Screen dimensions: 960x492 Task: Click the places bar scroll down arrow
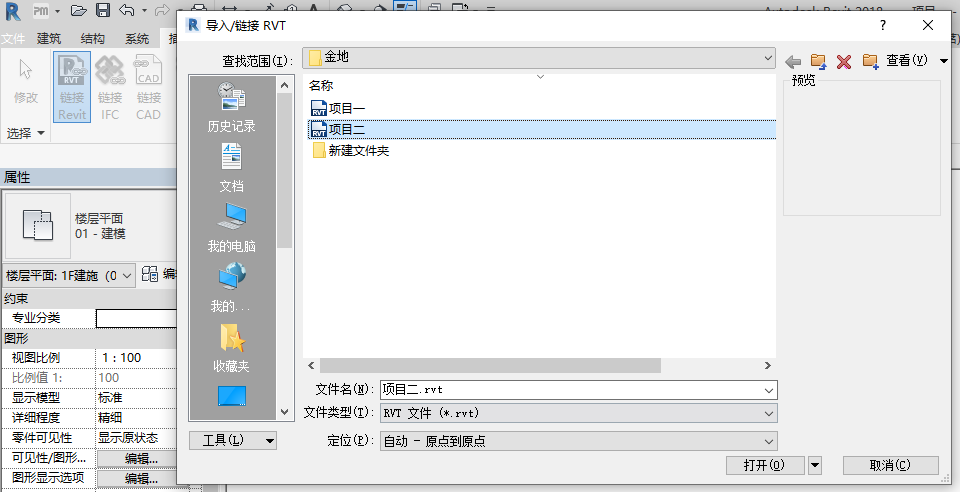pos(284,412)
